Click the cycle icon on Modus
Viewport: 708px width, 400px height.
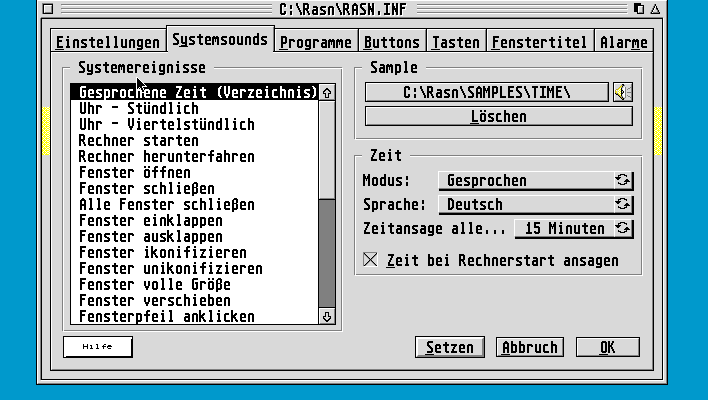coord(623,181)
